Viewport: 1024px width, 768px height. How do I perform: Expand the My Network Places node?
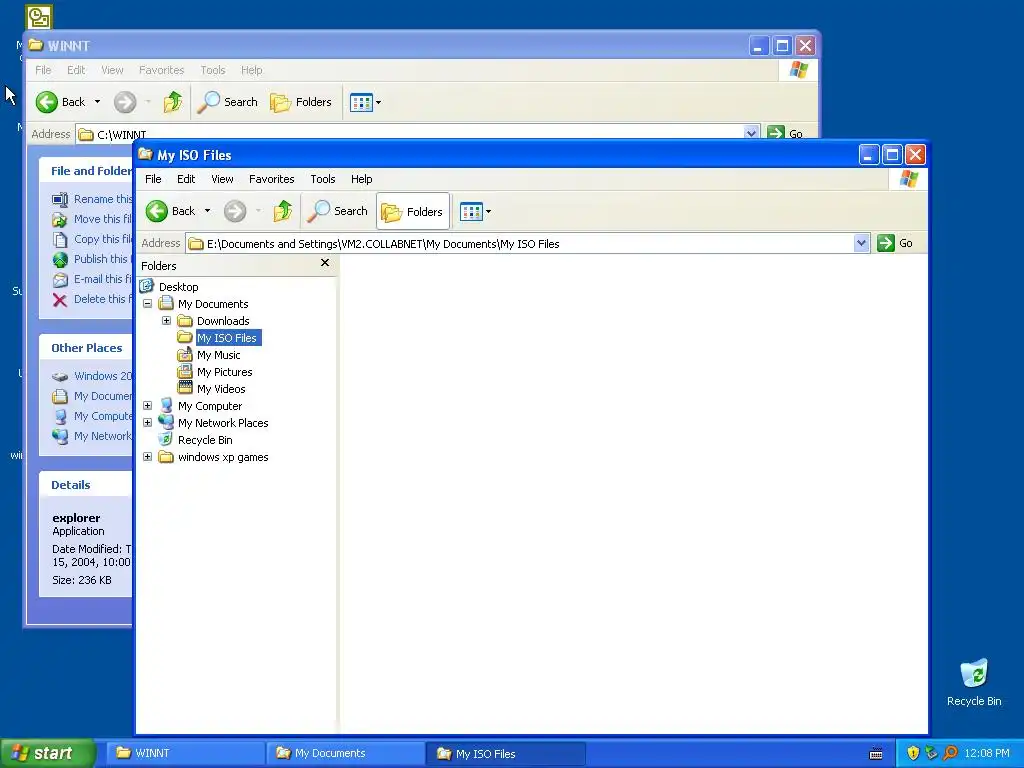148,423
